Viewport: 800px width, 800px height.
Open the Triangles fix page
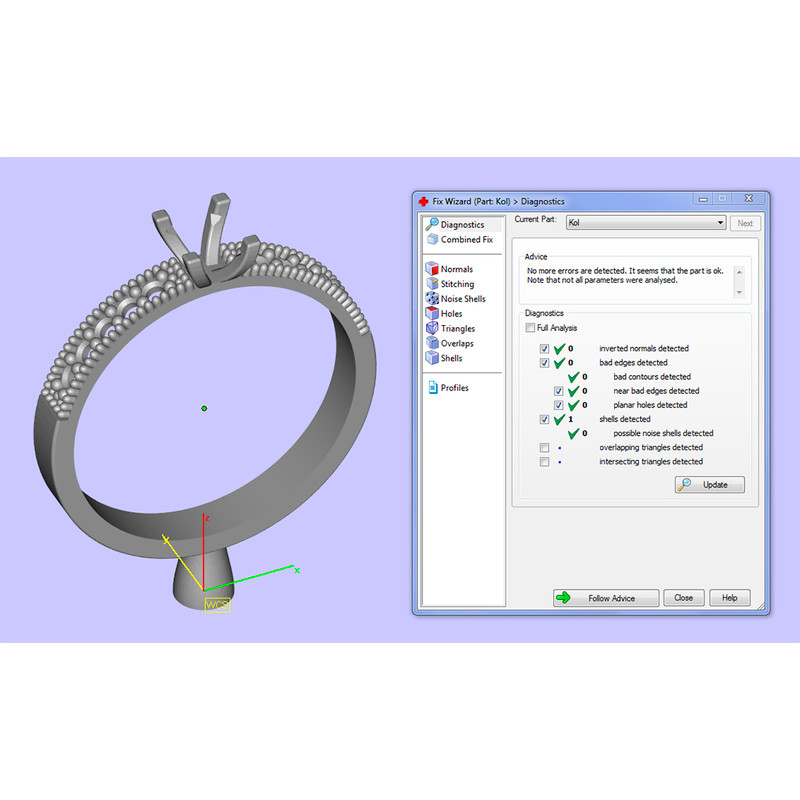pyautogui.click(x=457, y=329)
